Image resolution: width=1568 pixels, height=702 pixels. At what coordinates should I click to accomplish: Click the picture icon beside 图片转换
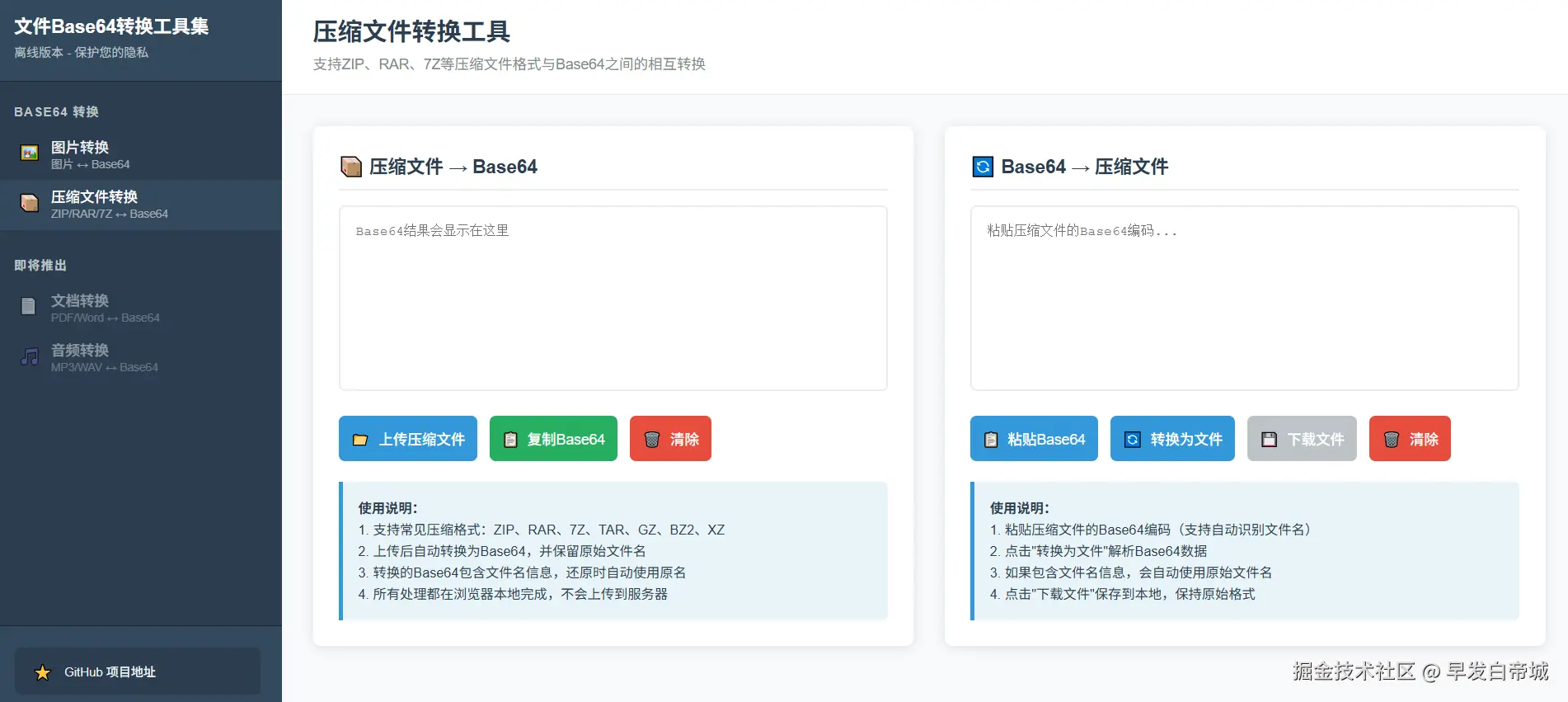coord(30,153)
